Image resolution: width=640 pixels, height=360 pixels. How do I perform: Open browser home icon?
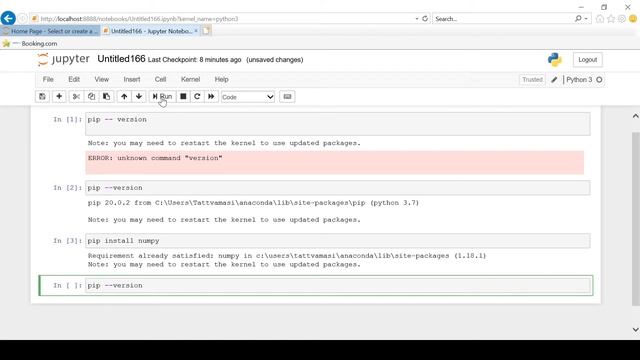coord(600,19)
